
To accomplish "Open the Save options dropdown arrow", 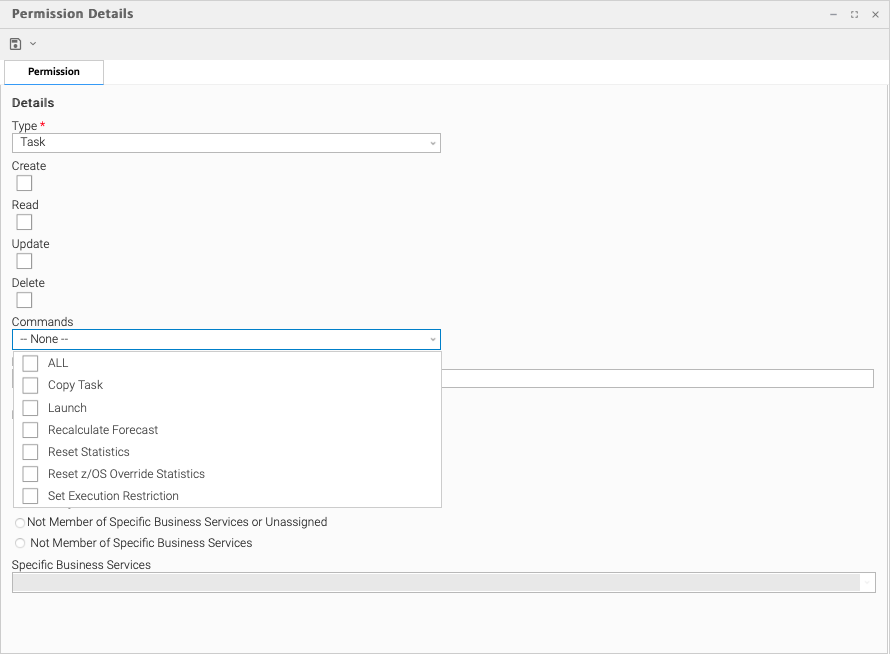I will [33, 44].
